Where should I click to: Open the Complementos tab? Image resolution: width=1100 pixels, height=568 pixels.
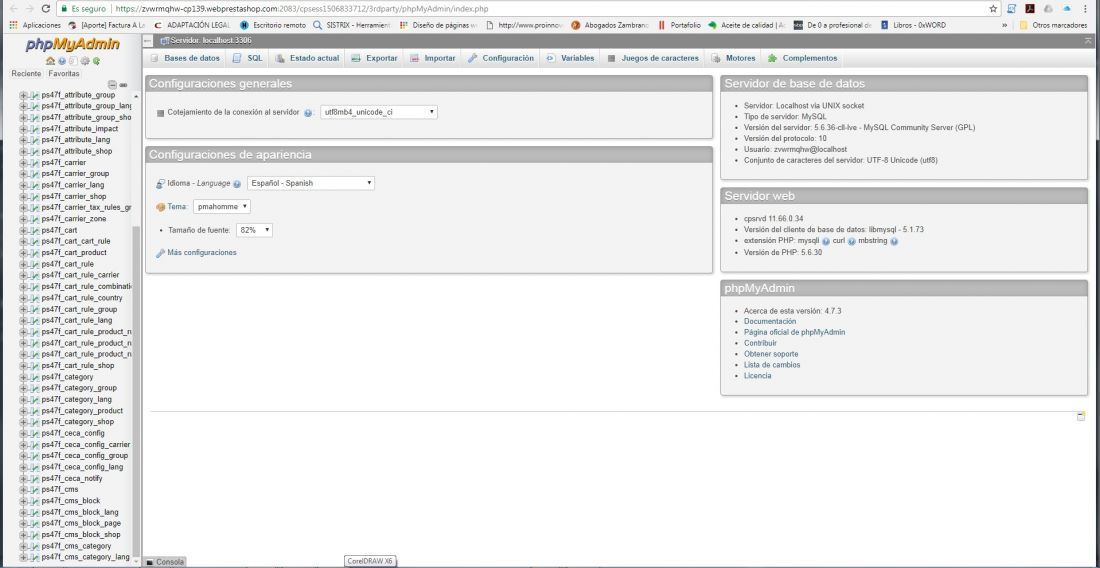(x=802, y=58)
